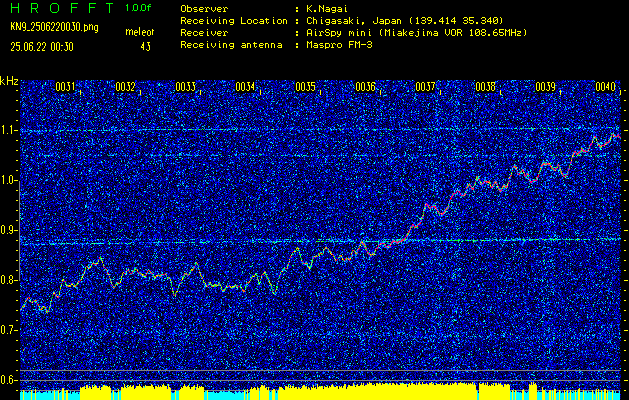Click the 0040 time marker
This screenshot has width=629, height=400.
click(605, 87)
